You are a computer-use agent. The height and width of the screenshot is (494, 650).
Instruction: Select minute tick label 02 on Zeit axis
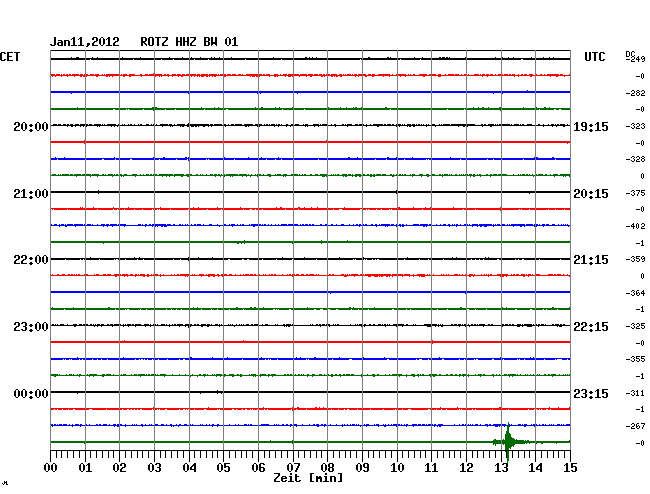[x=119, y=468]
